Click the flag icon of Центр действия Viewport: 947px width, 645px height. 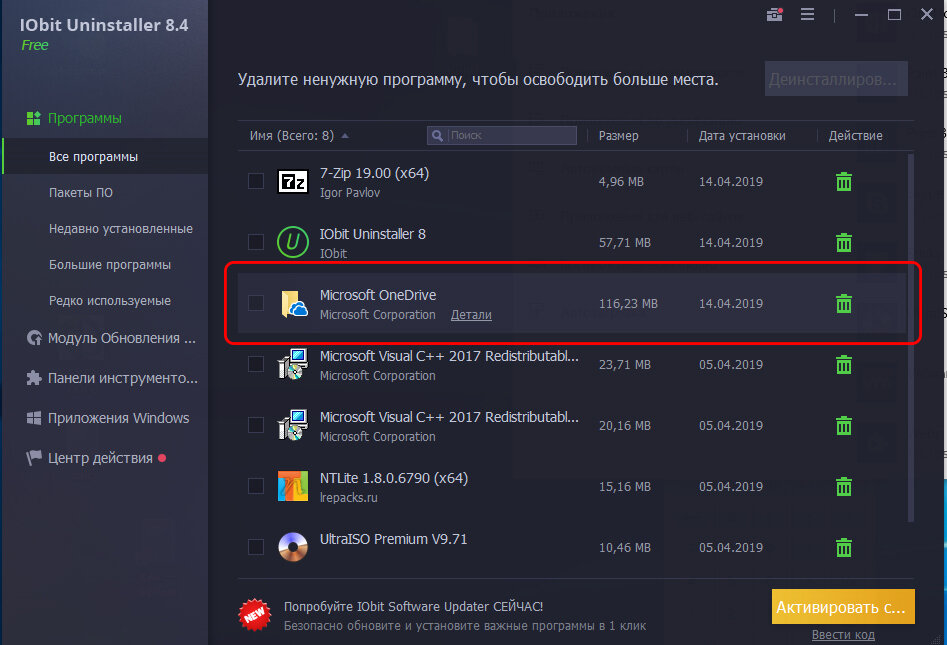34,458
